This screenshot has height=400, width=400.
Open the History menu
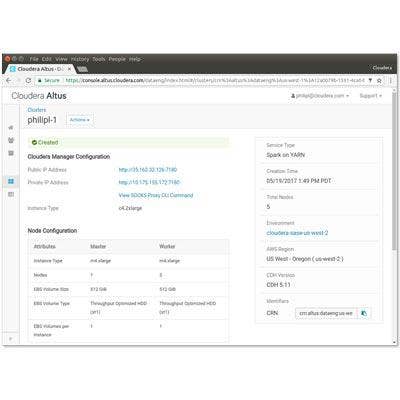click(x=80, y=59)
